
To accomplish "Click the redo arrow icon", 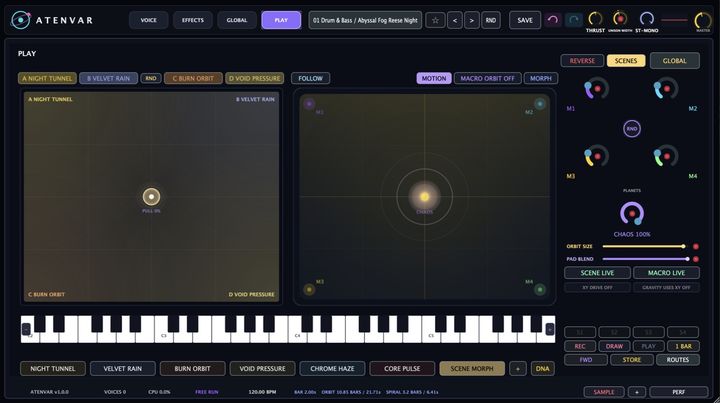I will [x=574, y=20].
